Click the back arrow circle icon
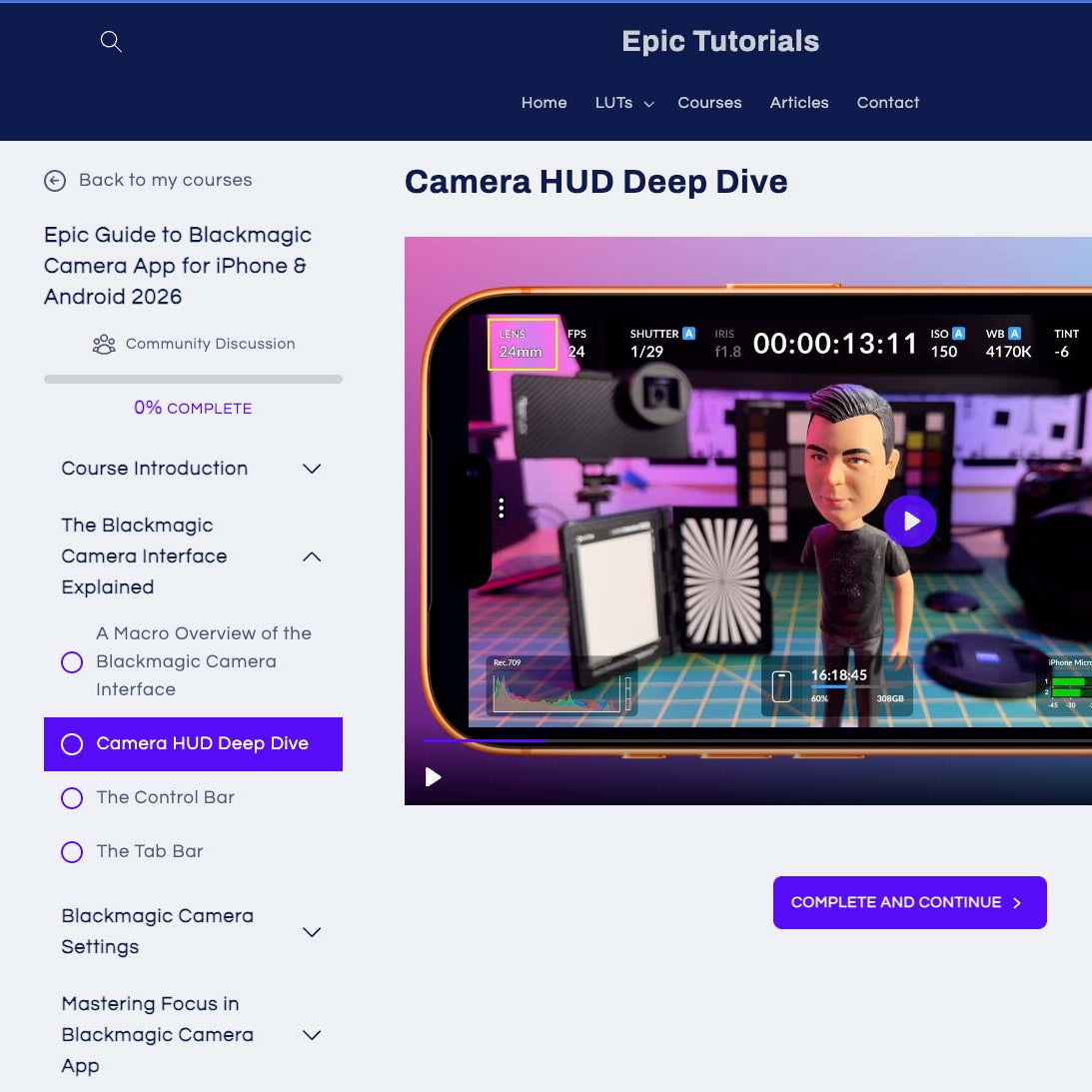This screenshot has height=1092, width=1092. coord(55,181)
